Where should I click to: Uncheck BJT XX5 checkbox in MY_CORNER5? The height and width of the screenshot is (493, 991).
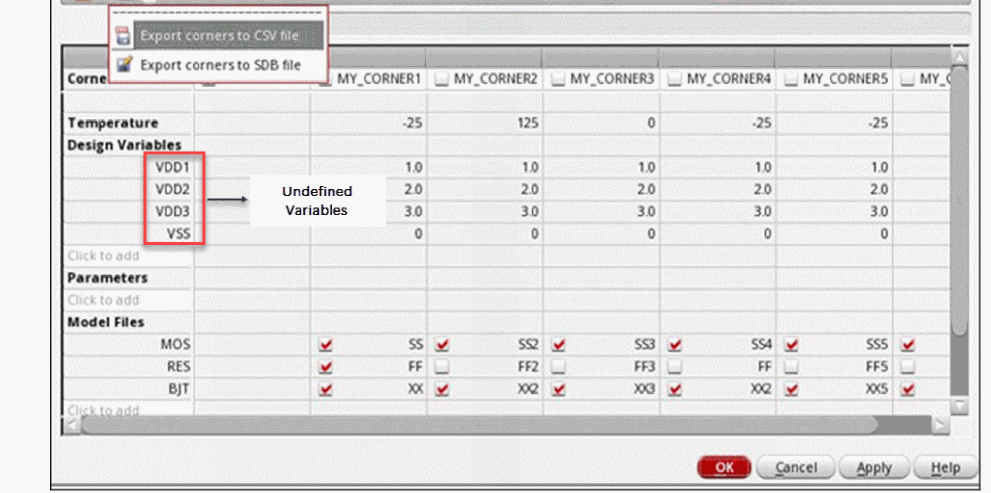[x=791, y=389]
